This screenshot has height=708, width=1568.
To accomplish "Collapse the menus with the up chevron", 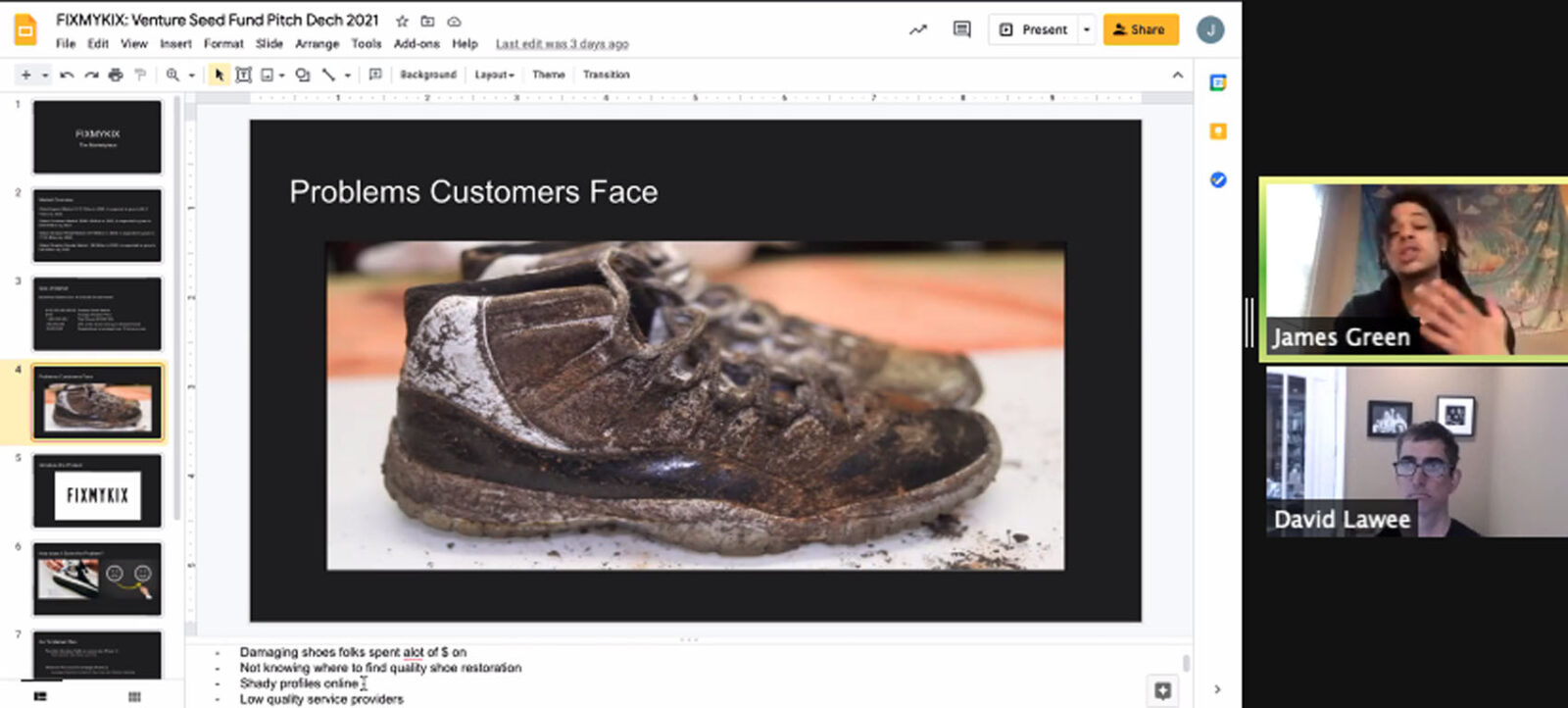I will click(1178, 75).
